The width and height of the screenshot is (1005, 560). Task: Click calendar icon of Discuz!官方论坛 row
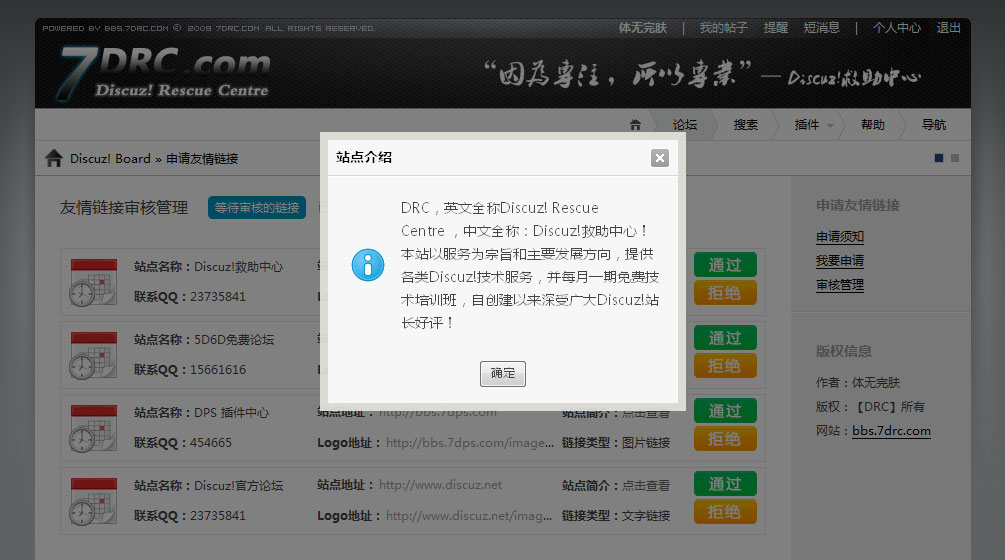(x=93, y=501)
